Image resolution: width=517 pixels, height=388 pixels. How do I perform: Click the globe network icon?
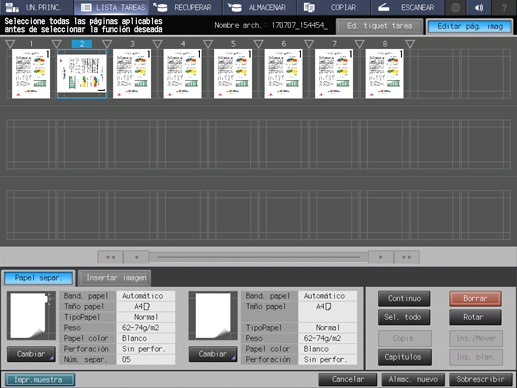[x=455, y=7]
